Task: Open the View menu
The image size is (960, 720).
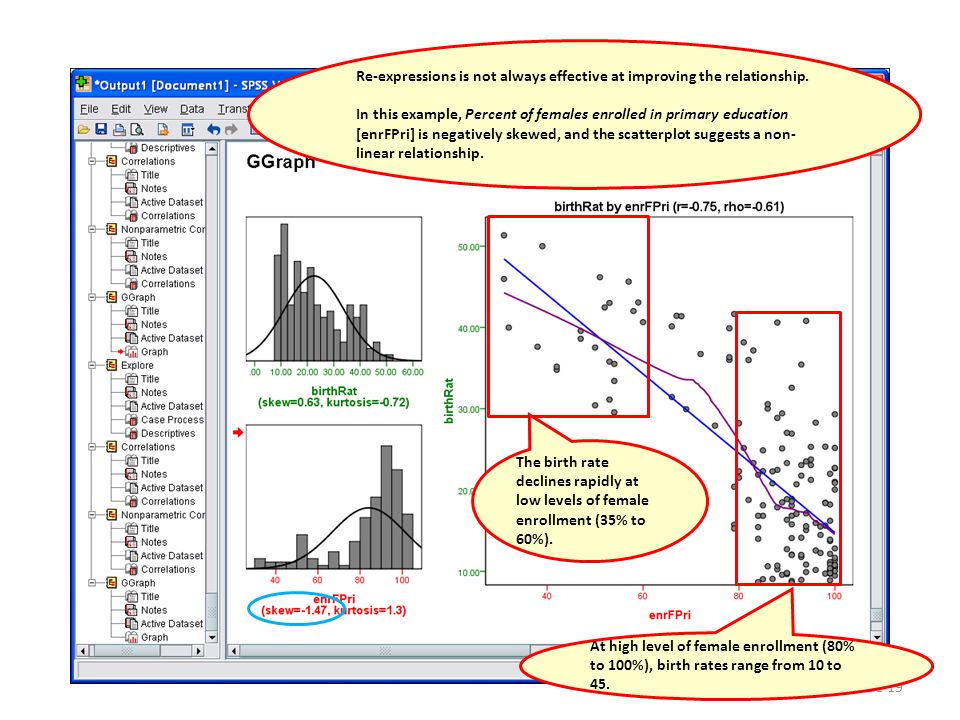Action: (x=156, y=109)
